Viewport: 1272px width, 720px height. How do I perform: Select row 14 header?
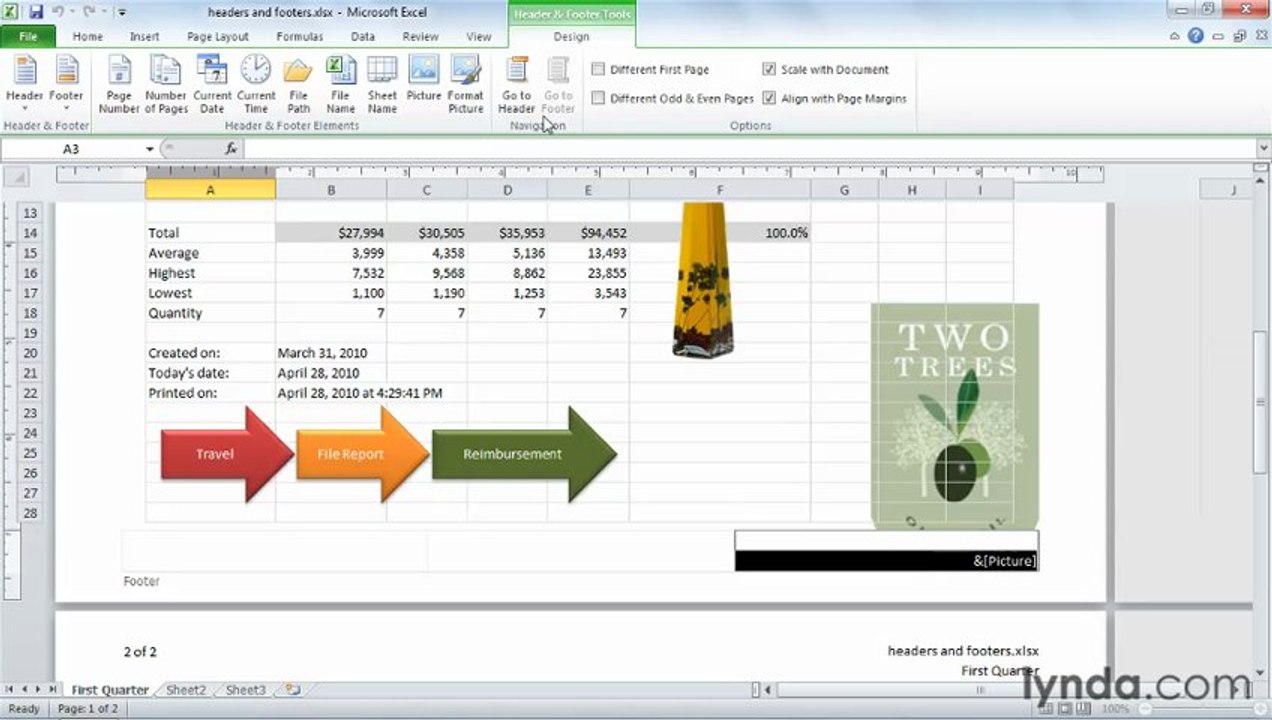29,233
